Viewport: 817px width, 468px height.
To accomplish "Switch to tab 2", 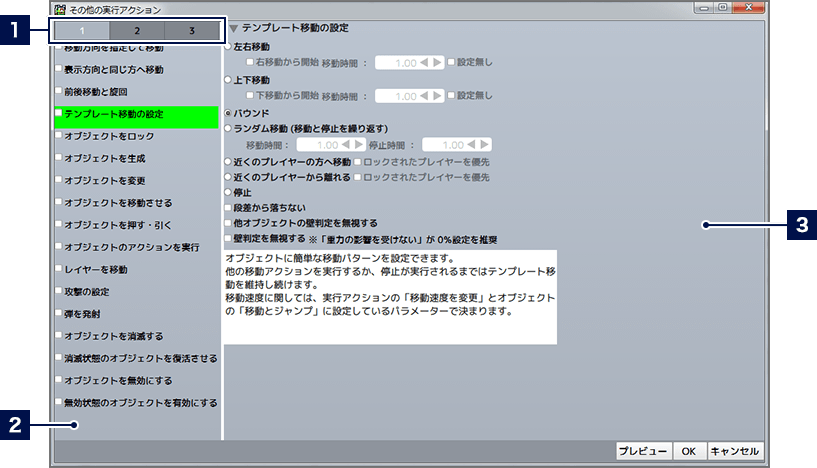I will (137, 31).
